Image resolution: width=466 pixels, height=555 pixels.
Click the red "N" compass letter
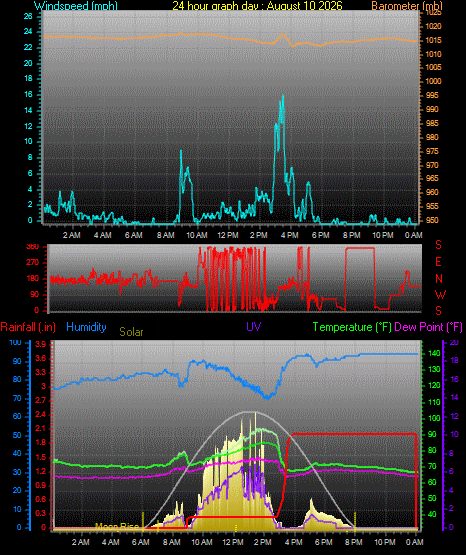439,279
